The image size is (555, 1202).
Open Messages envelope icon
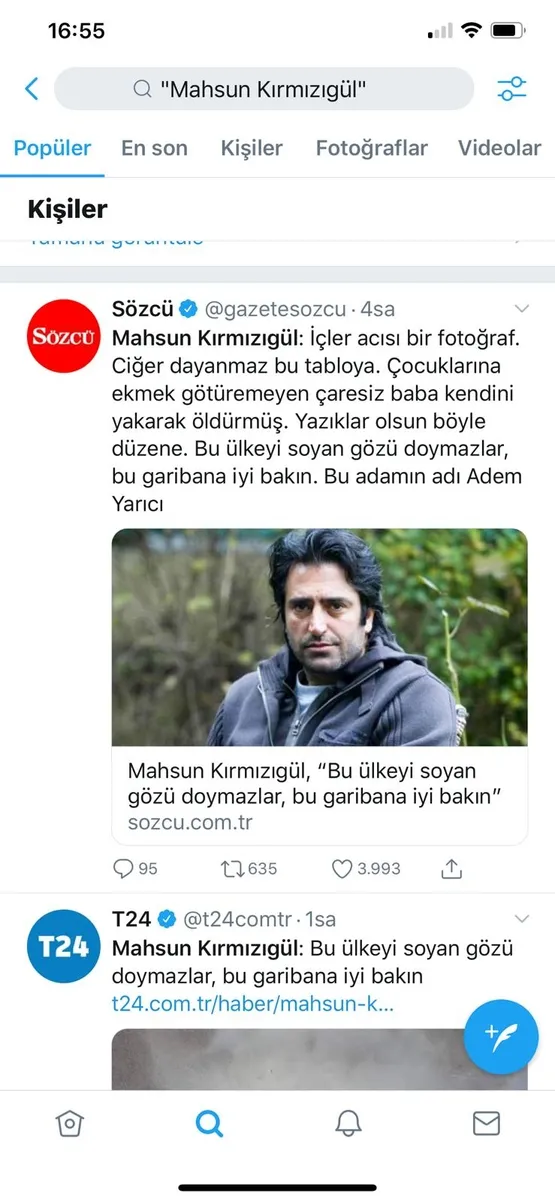486,1123
